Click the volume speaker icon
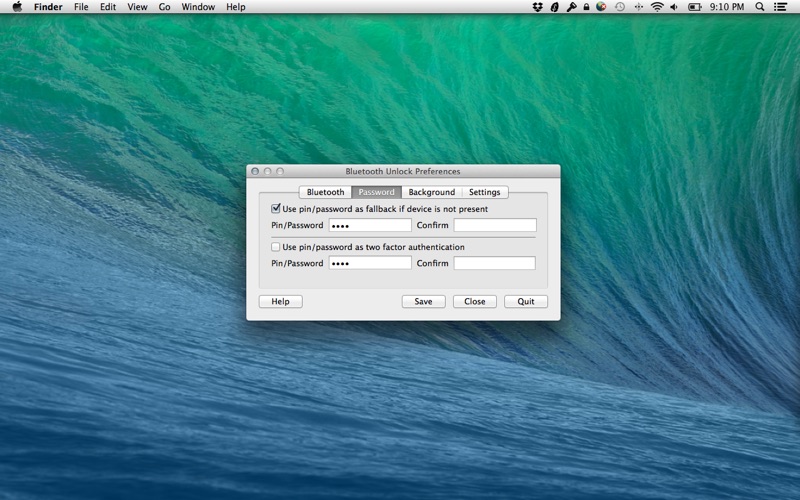This screenshot has height=500, width=800. click(674, 7)
